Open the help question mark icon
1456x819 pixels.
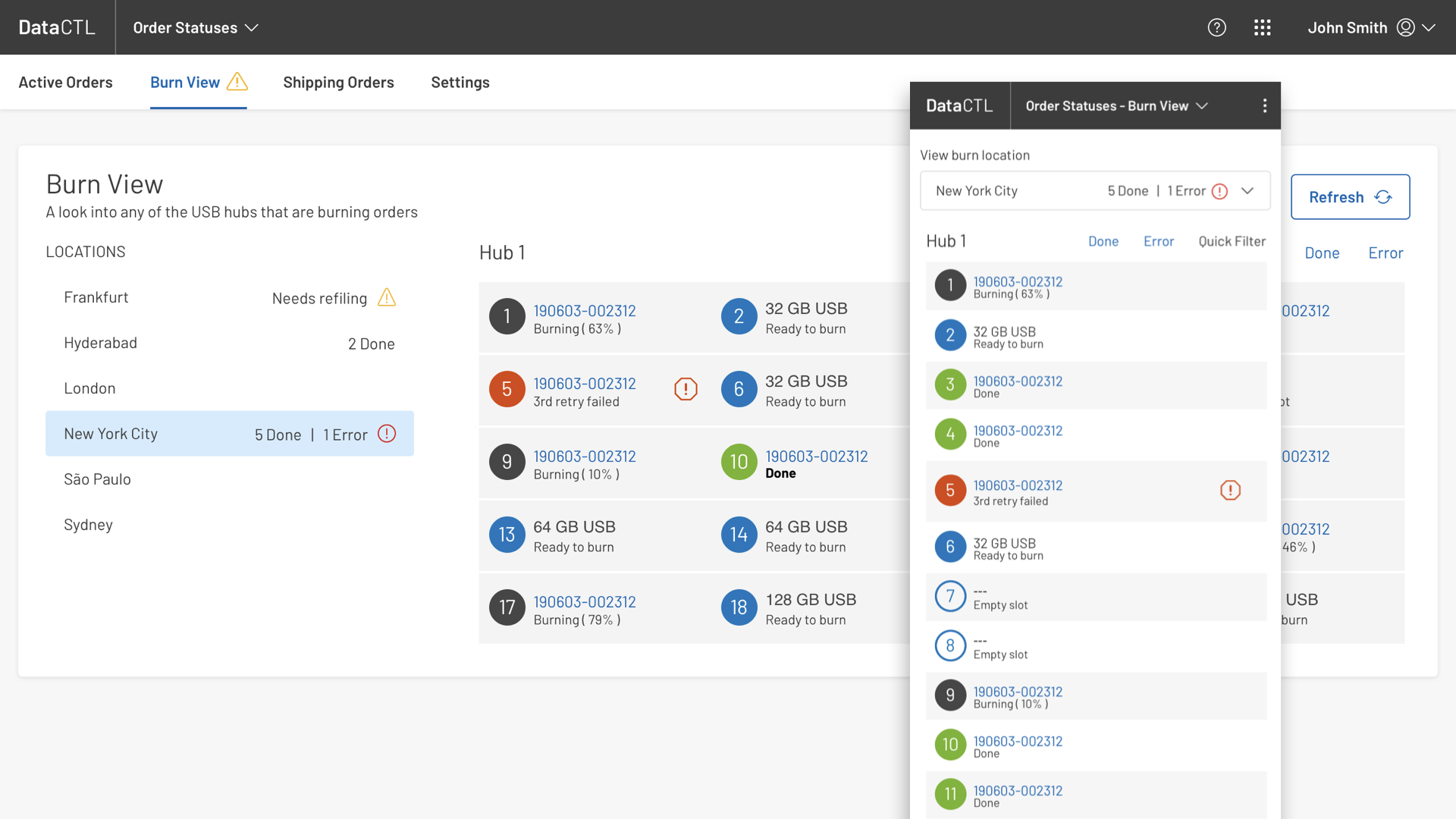pos(1216,27)
